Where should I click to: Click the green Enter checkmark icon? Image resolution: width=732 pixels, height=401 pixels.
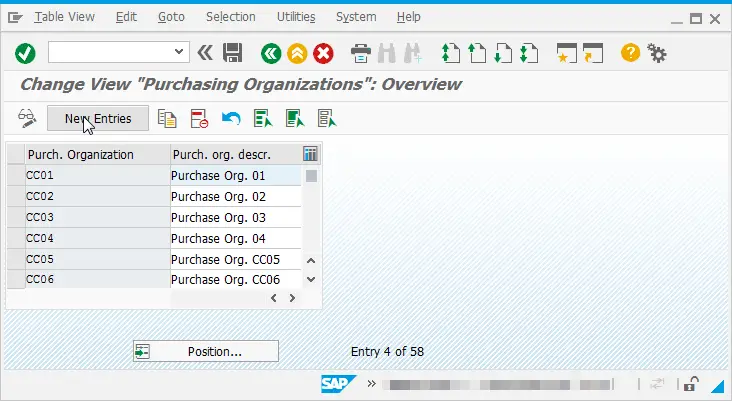click(x=25, y=52)
